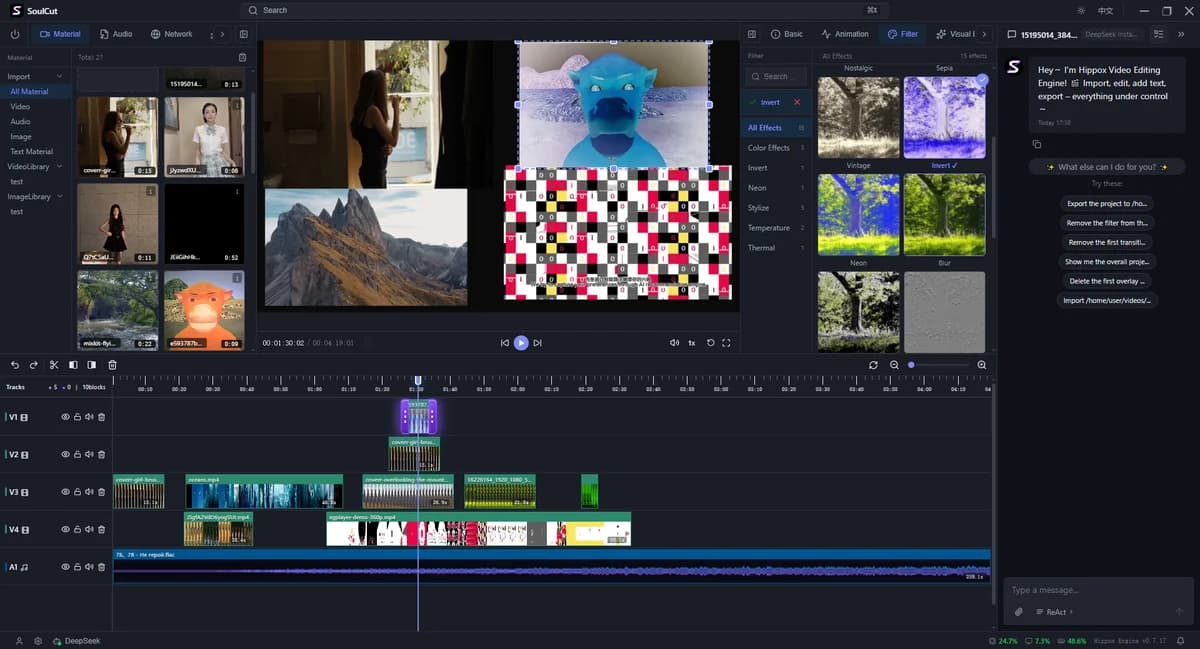Show more property tabs after Visual
Viewport: 1200px width, 649px height.
tap(984, 34)
